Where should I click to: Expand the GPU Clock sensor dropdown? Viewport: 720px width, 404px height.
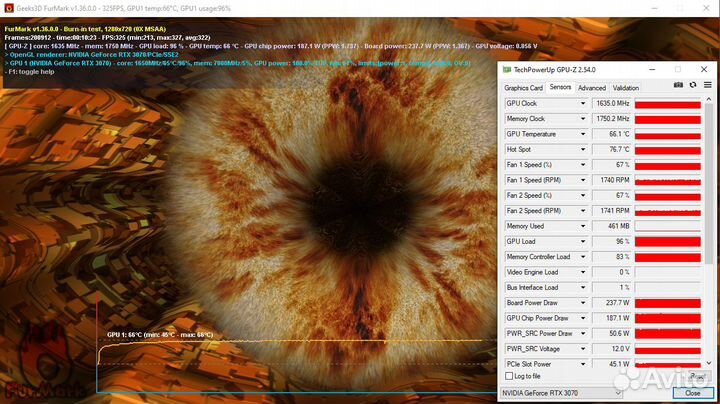pyautogui.click(x=584, y=103)
